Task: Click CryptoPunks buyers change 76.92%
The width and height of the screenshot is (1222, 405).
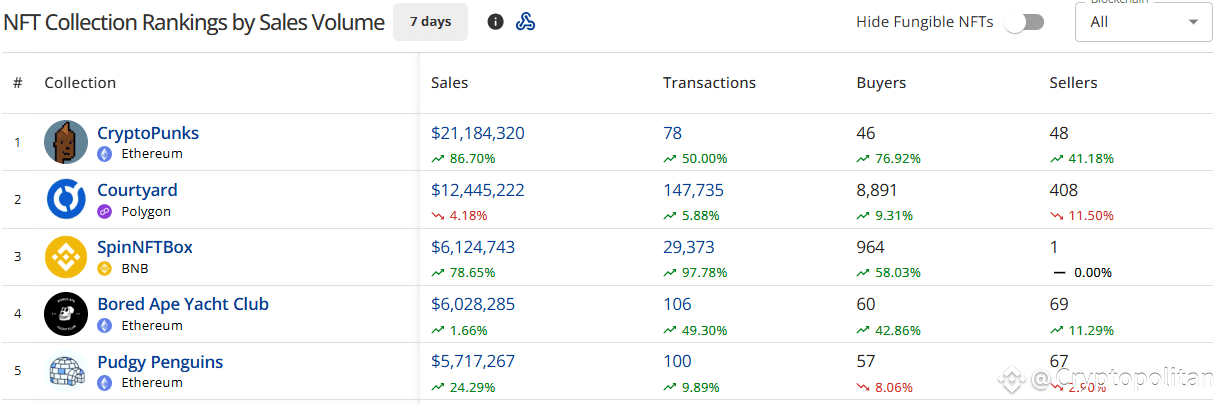Action: (x=889, y=158)
